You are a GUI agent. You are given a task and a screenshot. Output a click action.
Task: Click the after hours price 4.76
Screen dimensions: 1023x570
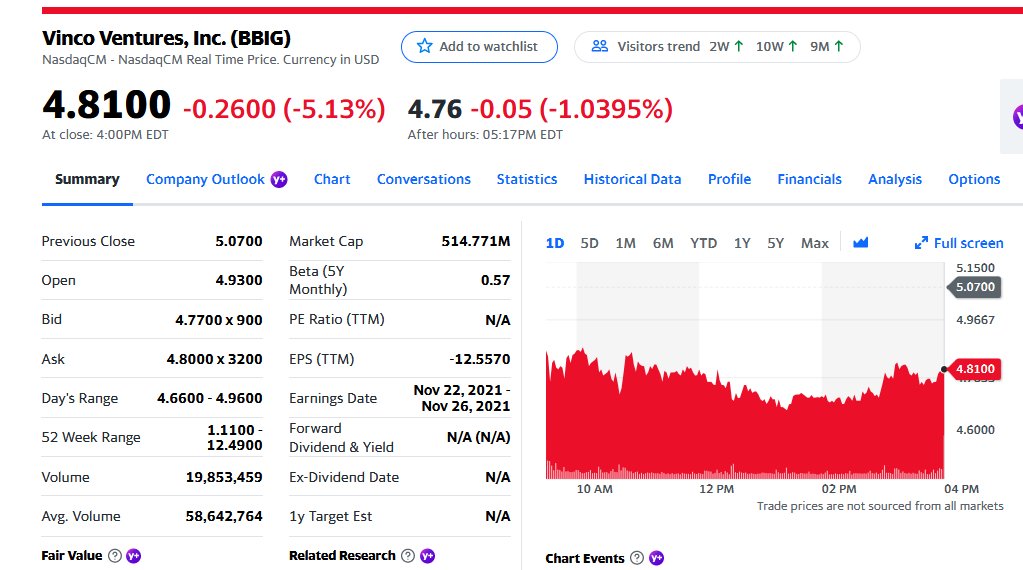[x=435, y=109]
